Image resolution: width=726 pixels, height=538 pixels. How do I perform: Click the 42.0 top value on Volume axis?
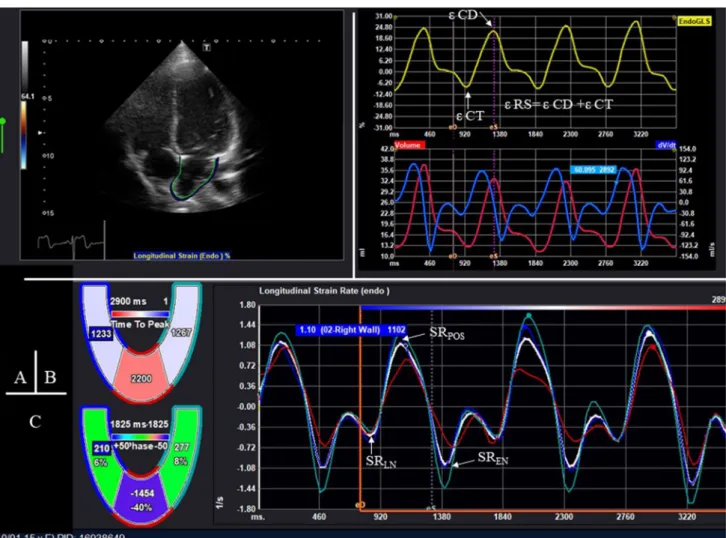[x=387, y=149]
